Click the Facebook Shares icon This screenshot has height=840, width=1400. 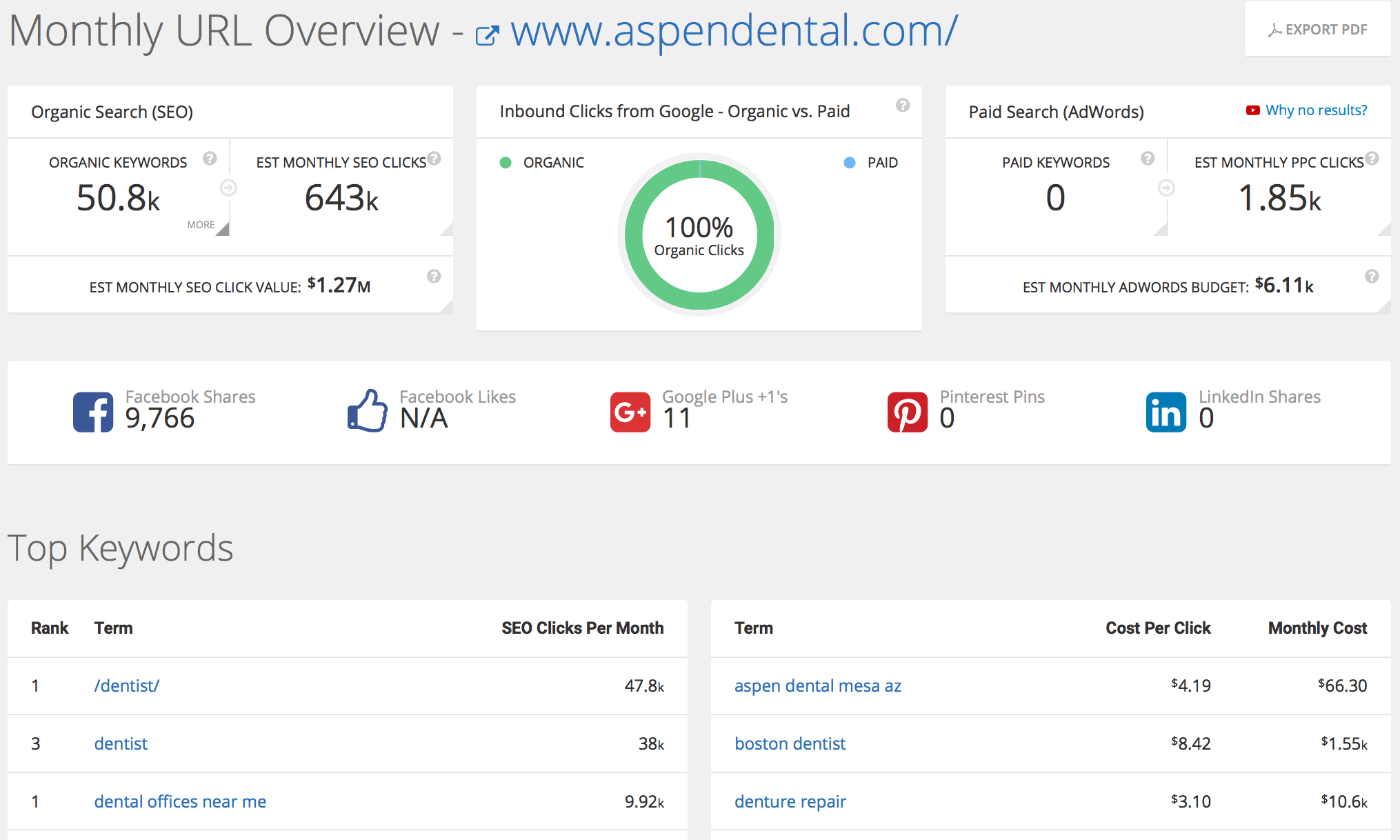pos(93,412)
